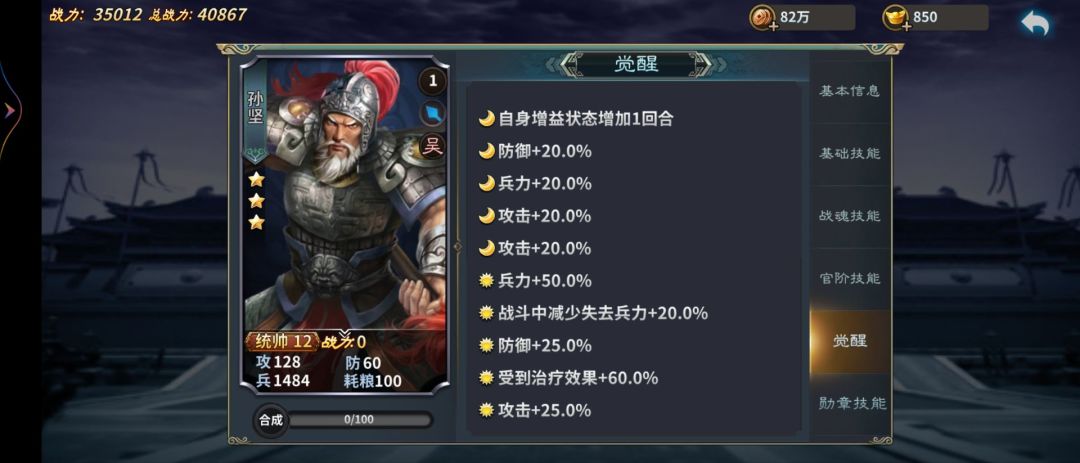Switch to the 基础技能 tab
This screenshot has height=463, width=1080.
click(x=849, y=154)
